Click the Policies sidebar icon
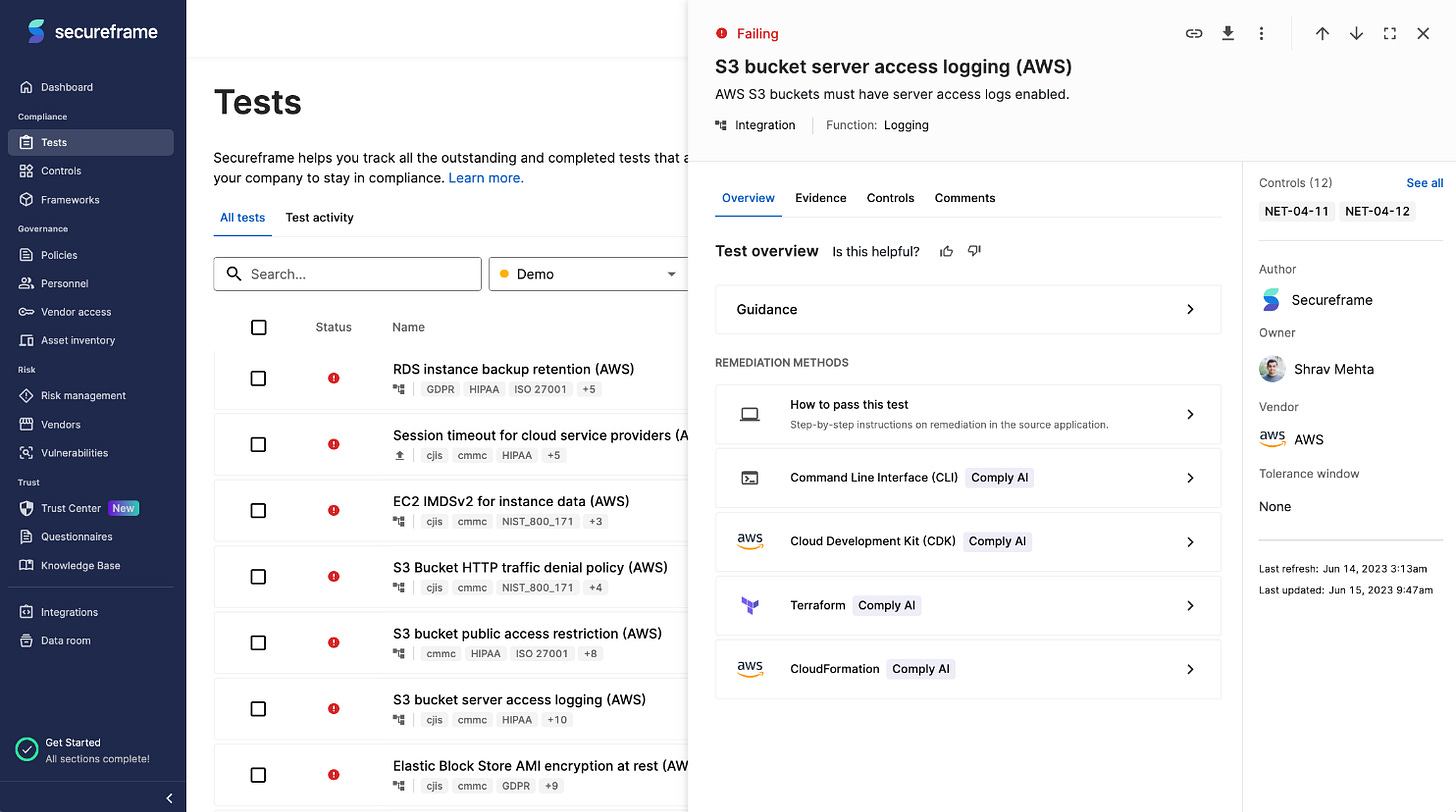This screenshot has height=812, width=1456. [27, 255]
